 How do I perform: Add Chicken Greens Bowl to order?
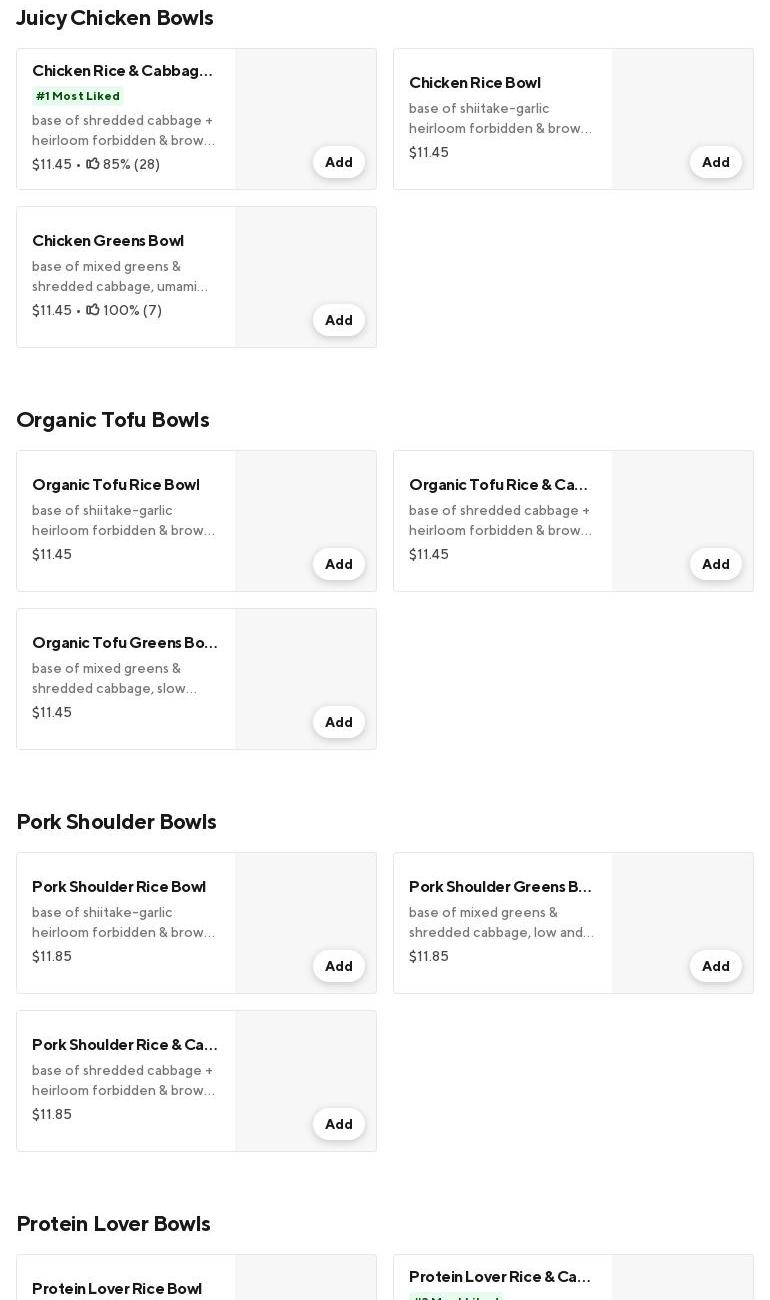pyautogui.click(x=339, y=320)
